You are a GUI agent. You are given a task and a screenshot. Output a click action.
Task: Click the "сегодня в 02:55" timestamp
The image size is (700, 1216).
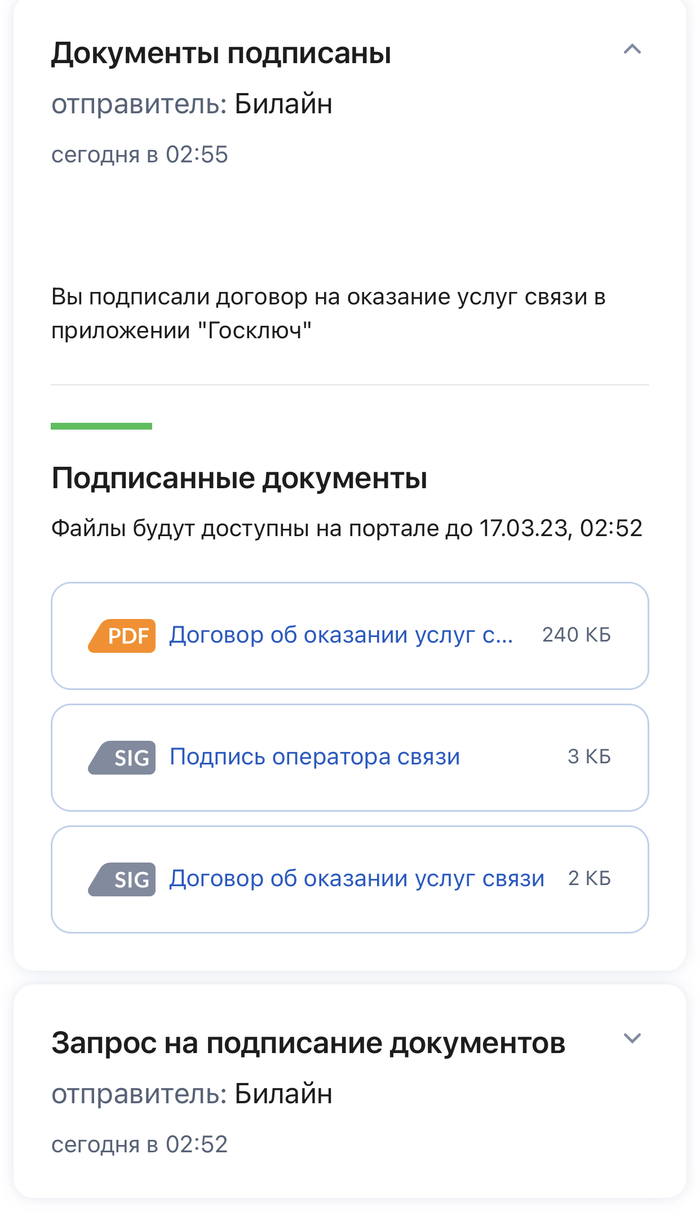click(x=140, y=155)
